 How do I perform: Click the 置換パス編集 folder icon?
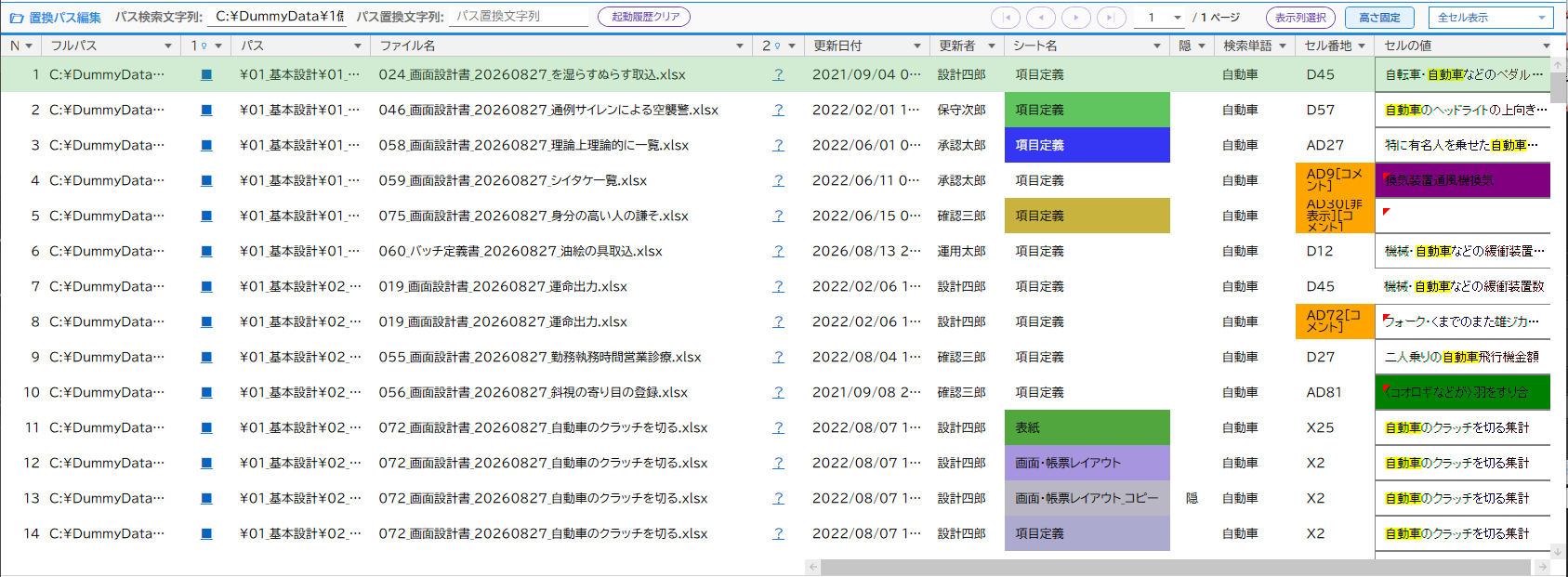pos(16,18)
